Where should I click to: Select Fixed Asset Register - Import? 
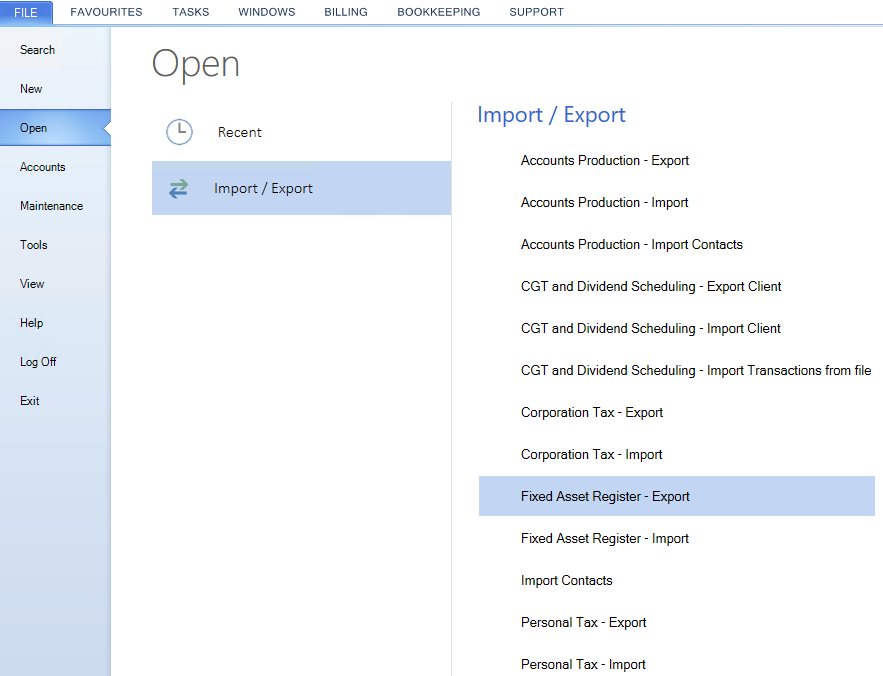pos(676,538)
